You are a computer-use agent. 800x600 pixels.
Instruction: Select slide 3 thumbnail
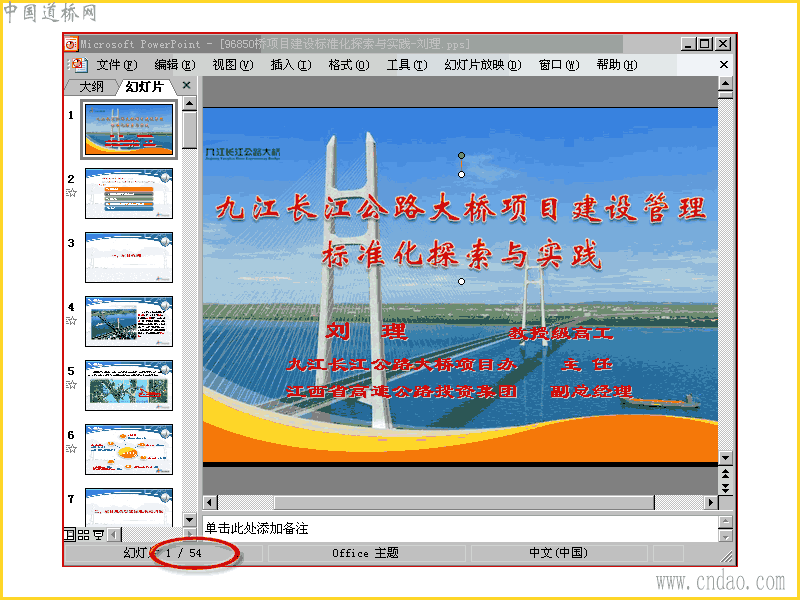[129, 257]
